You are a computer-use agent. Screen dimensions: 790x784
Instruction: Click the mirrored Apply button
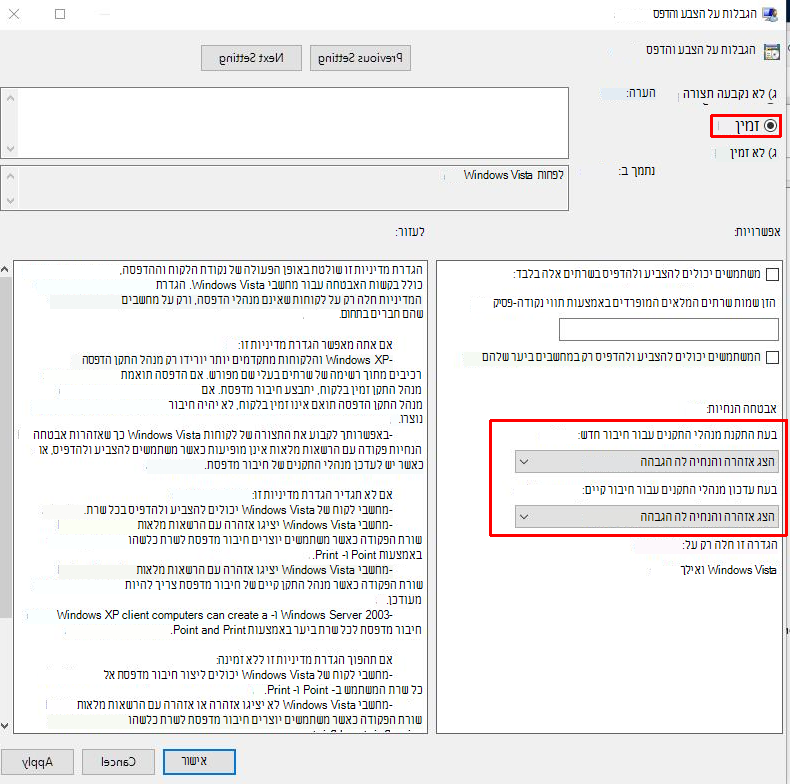click(x=37, y=762)
